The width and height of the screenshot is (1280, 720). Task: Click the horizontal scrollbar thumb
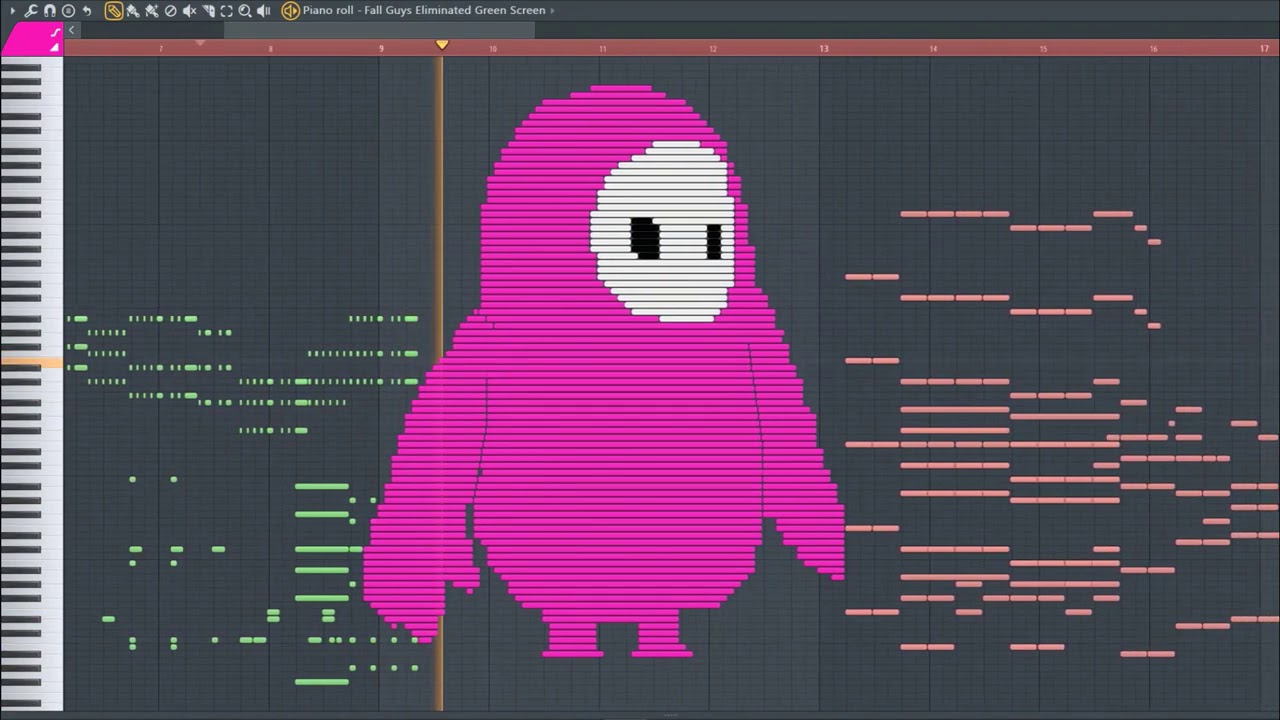point(379,30)
